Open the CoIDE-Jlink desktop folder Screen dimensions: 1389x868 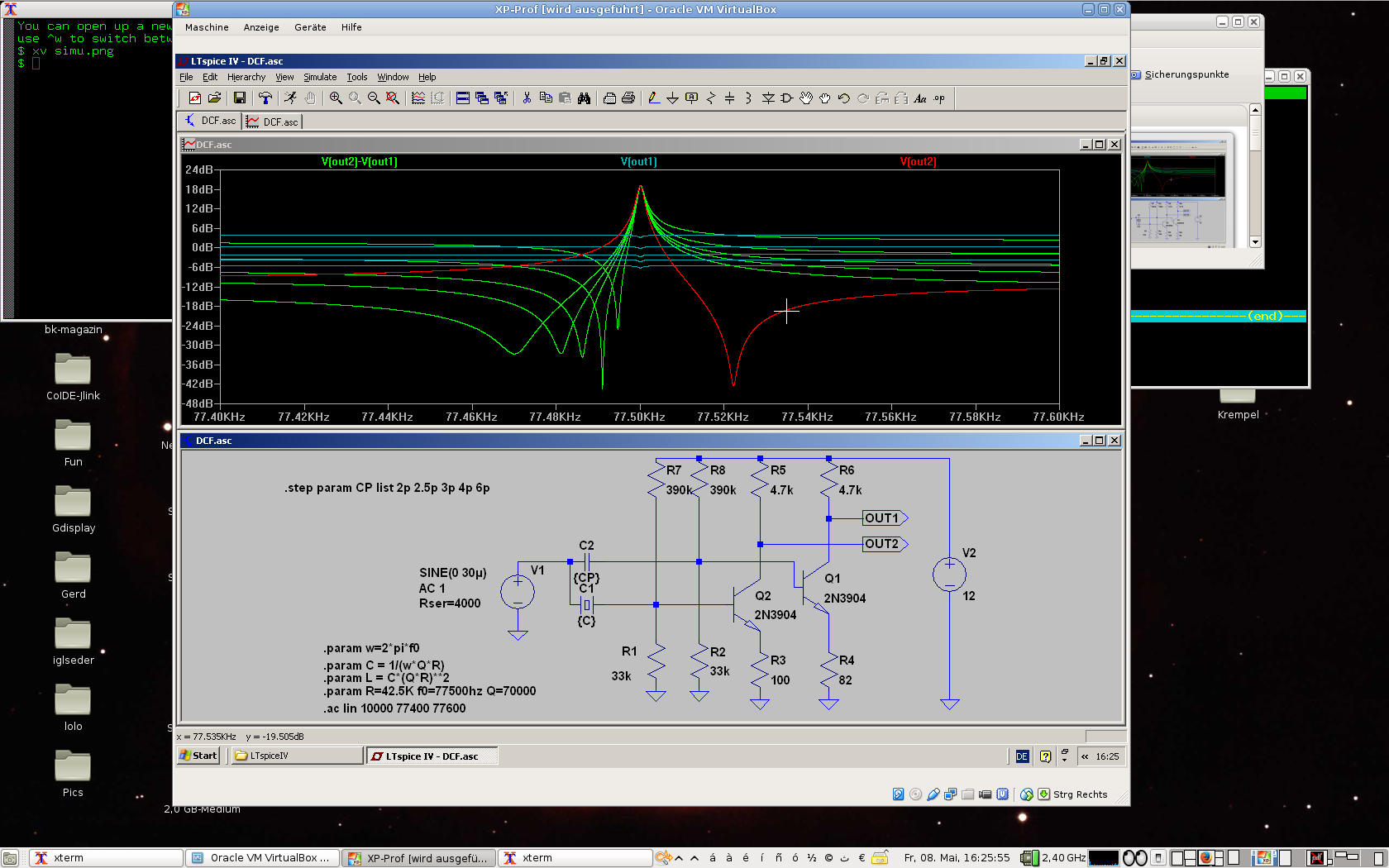click(73, 377)
